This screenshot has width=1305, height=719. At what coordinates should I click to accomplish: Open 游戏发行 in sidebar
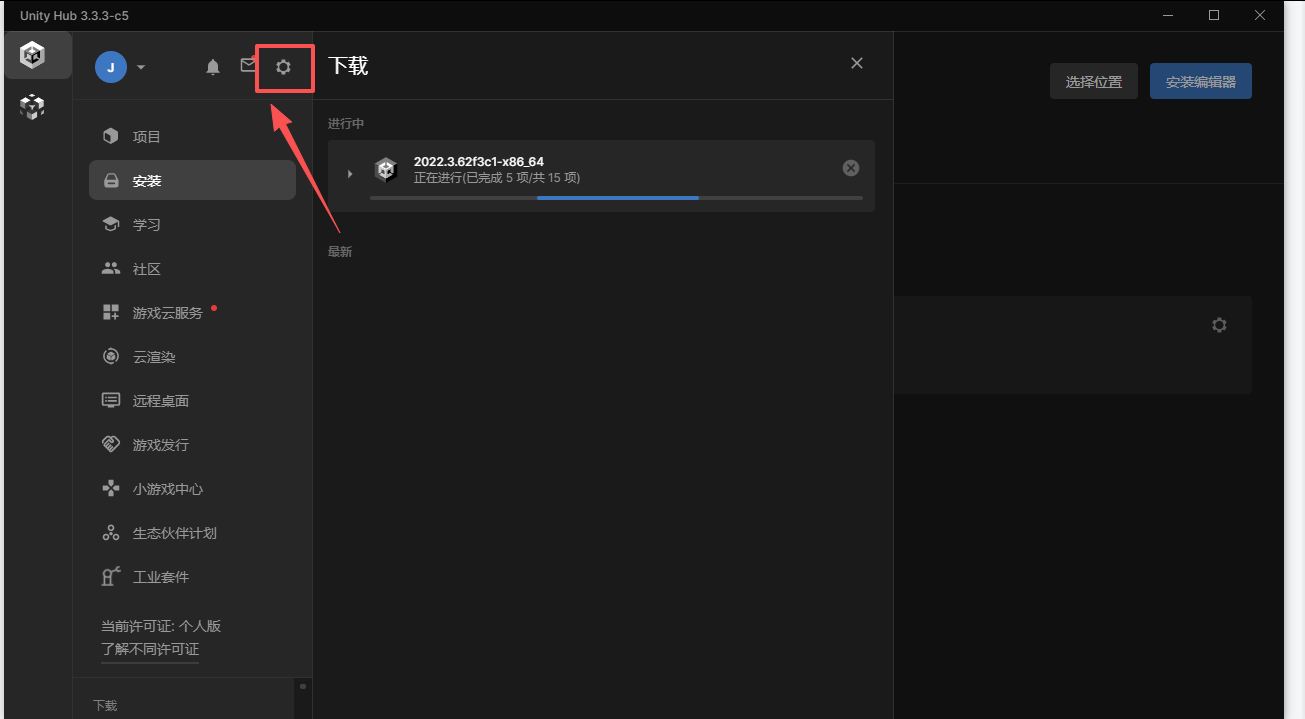click(x=192, y=445)
